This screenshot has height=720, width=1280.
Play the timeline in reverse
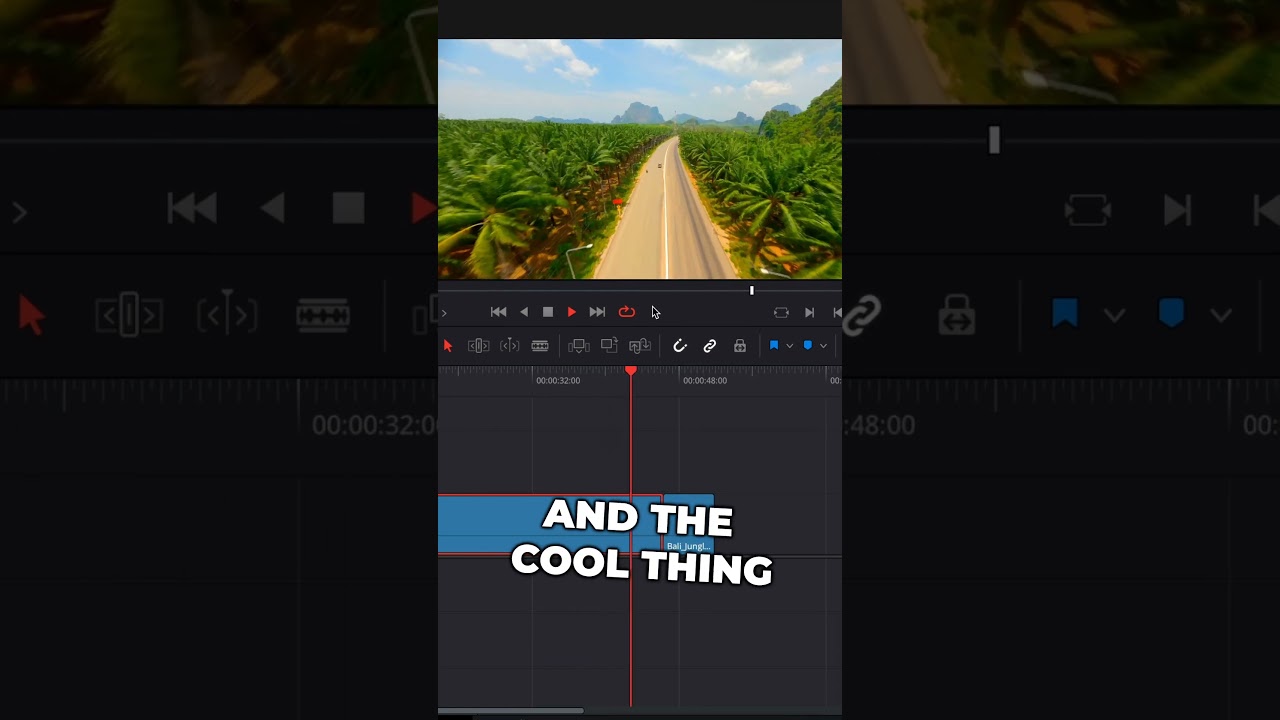523,312
